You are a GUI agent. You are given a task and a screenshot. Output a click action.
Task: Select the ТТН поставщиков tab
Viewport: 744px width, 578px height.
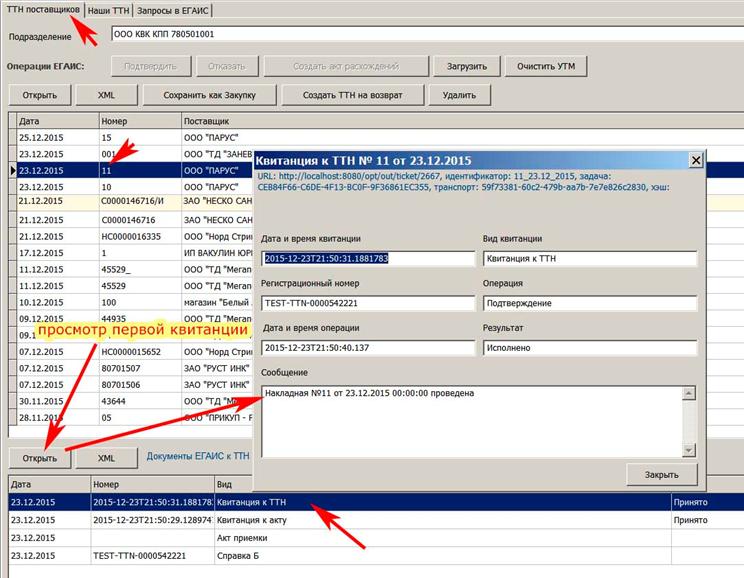pos(43,9)
